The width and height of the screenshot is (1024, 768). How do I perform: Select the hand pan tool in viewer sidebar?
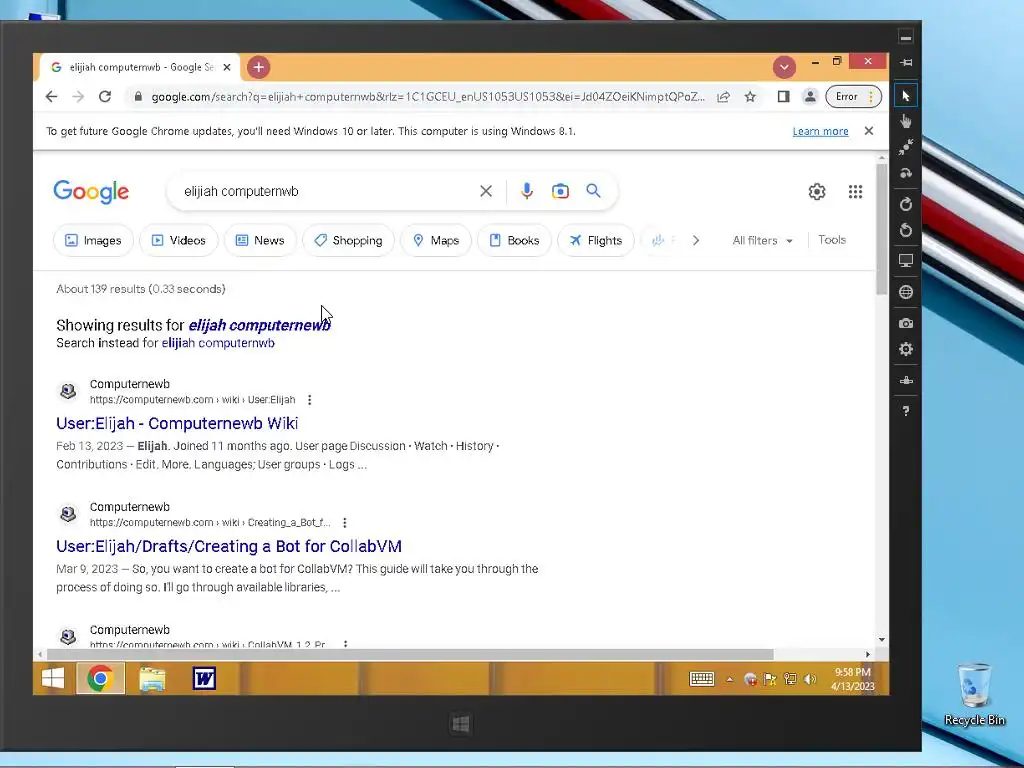click(x=906, y=121)
